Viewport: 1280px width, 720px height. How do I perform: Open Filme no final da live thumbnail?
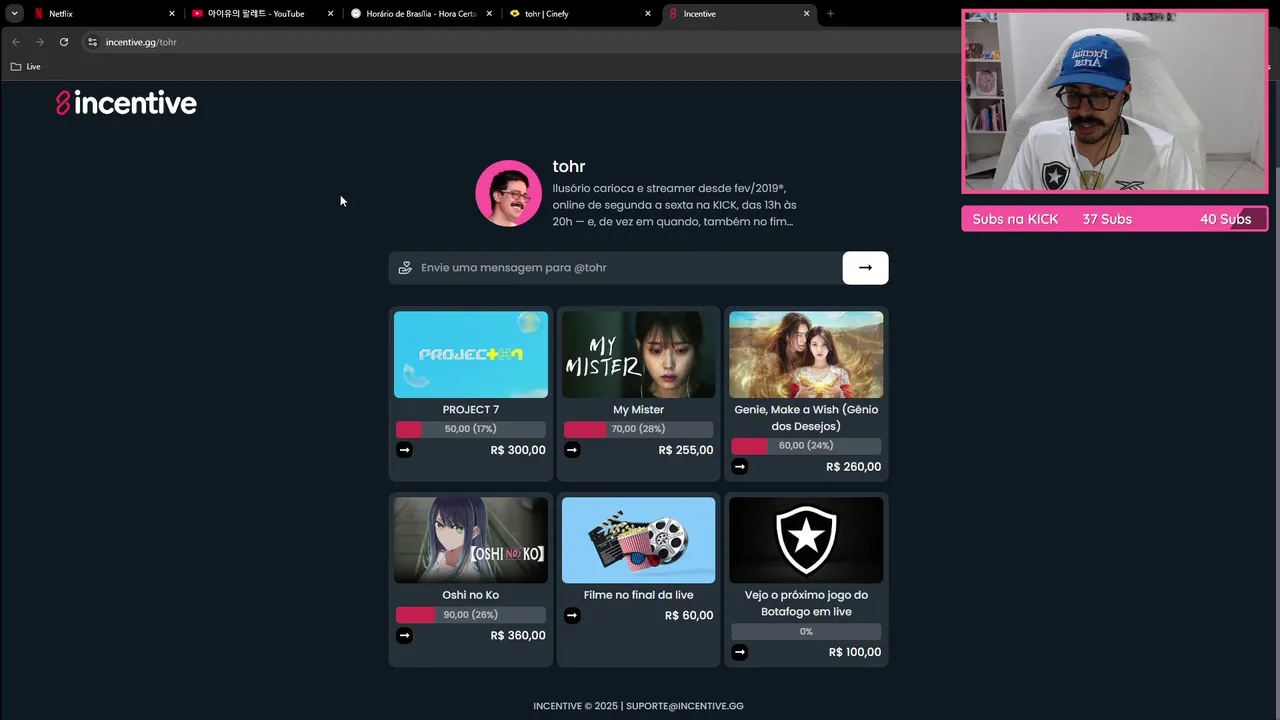coord(638,540)
